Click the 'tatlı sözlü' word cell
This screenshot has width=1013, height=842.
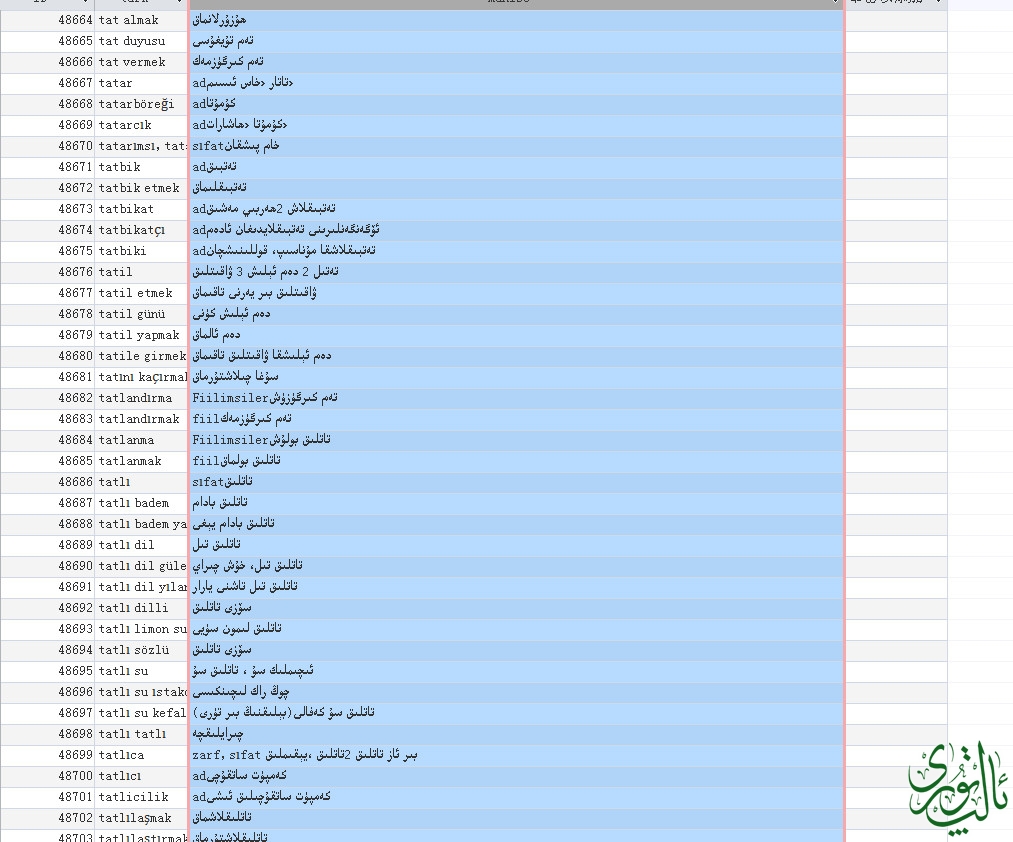[141, 650]
